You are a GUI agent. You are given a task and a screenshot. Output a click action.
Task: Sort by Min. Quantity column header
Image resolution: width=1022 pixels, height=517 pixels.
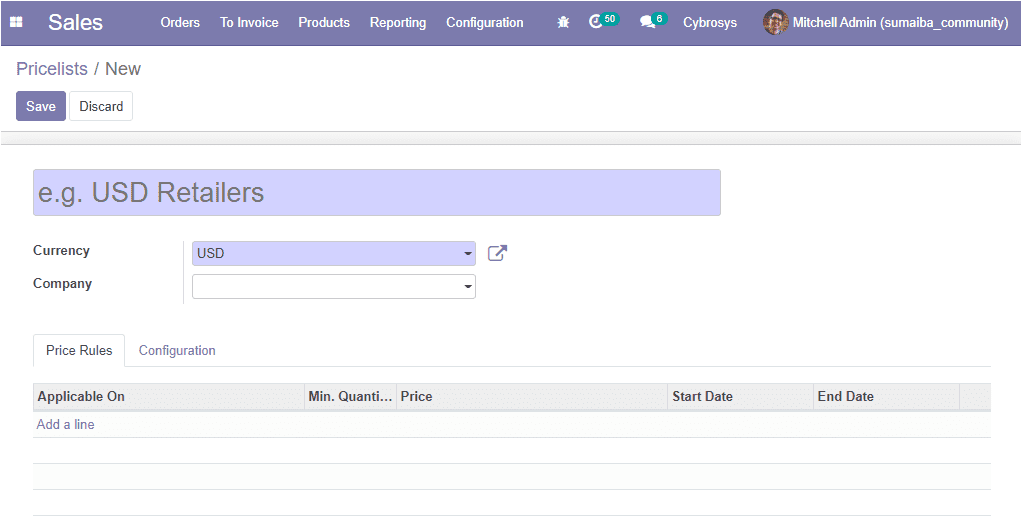(351, 396)
